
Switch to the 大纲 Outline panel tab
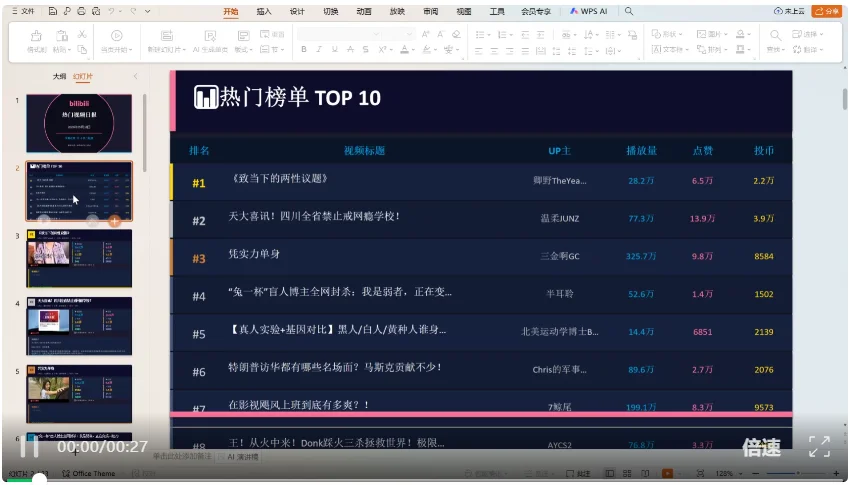pos(59,76)
